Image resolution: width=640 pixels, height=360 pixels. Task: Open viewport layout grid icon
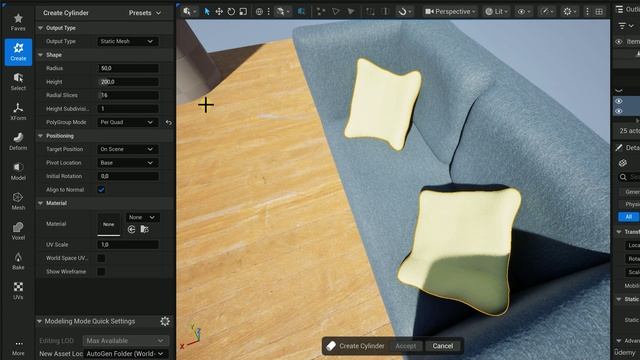[599, 12]
